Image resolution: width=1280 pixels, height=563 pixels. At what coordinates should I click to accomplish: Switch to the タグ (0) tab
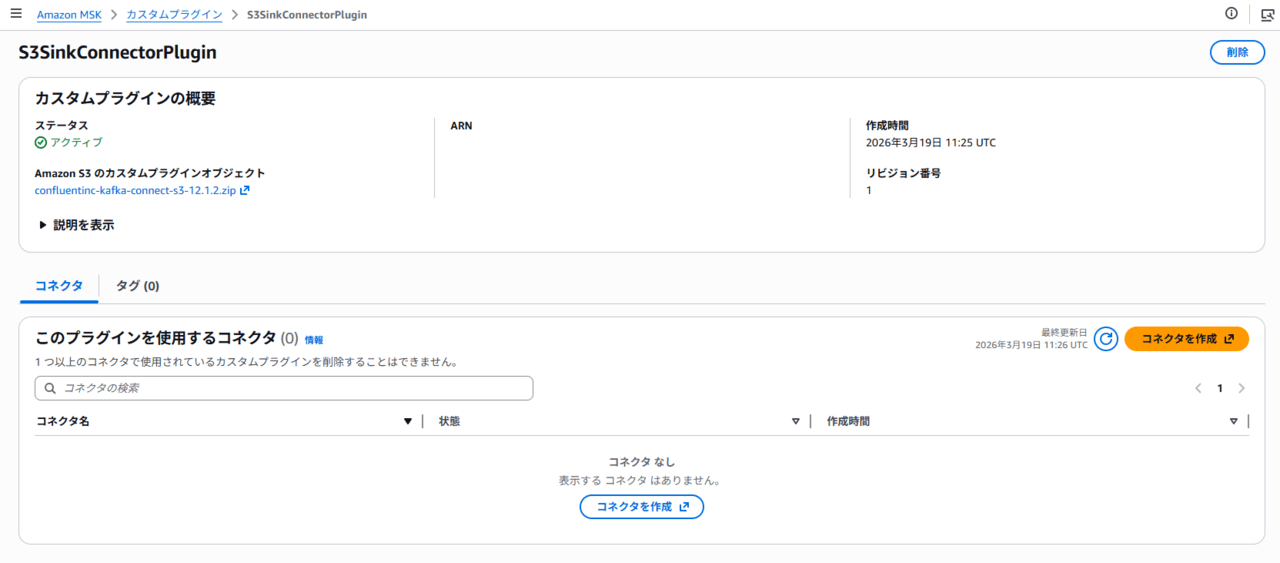pyautogui.click(x=137, y=286)
